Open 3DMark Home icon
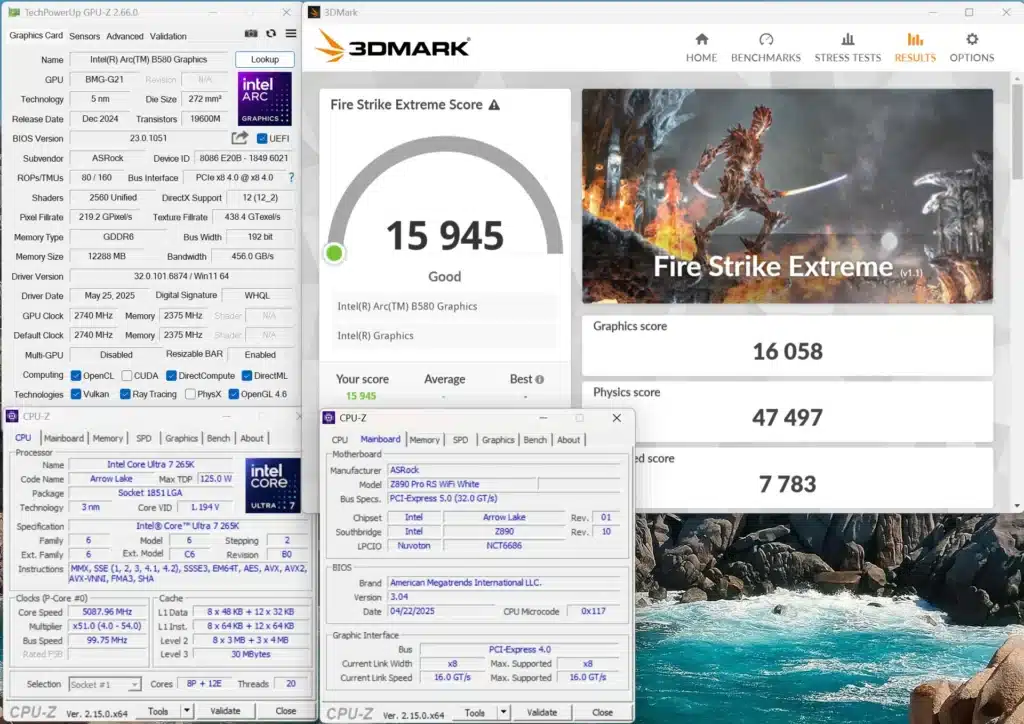 tap(701, 39)
